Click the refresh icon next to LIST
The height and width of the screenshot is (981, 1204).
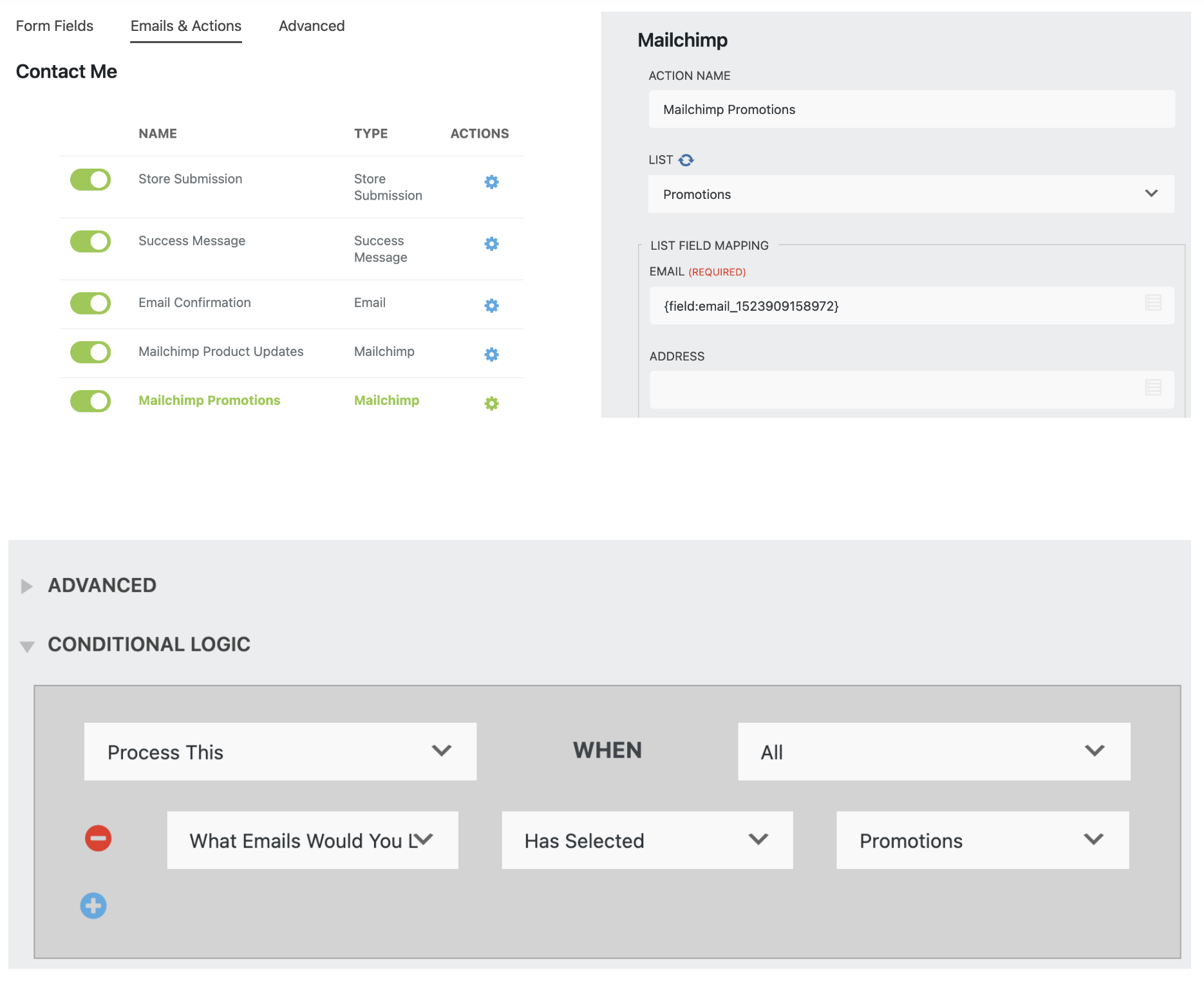(x=686, y=160)
